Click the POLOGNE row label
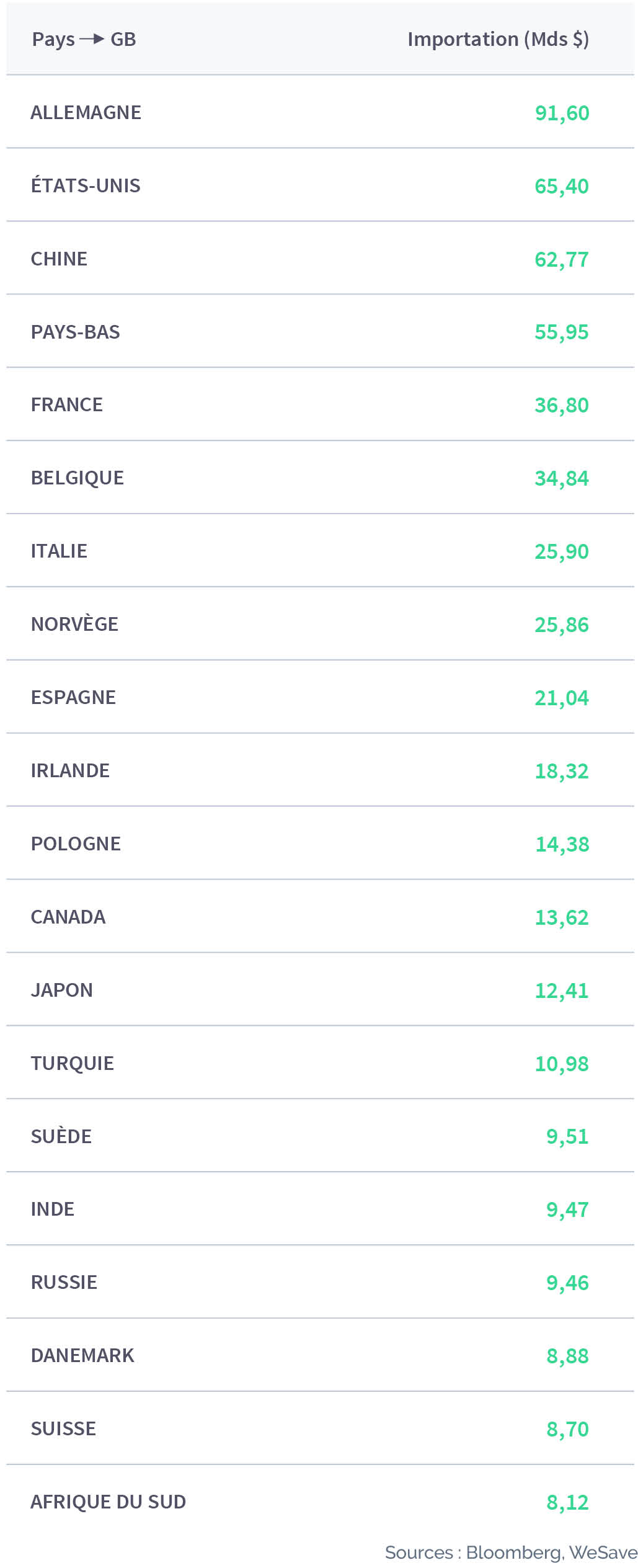Image resolution: width=638 pixels, height=1568 pixels. click(76, 844)
